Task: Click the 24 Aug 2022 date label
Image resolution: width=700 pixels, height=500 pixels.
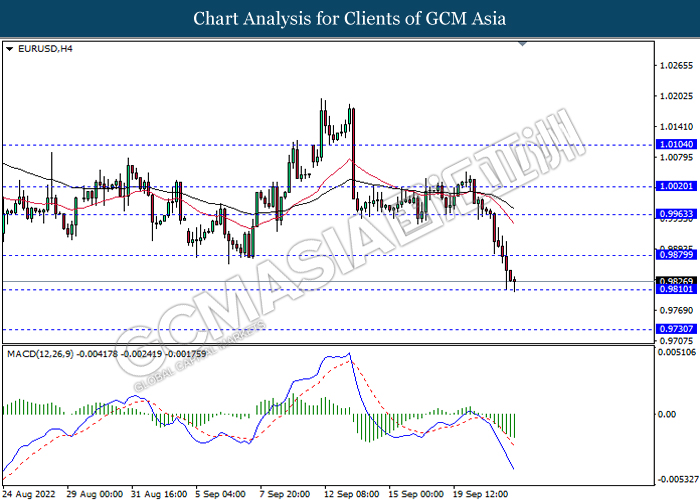Action: pyautogui.click(x=29, y=494)
